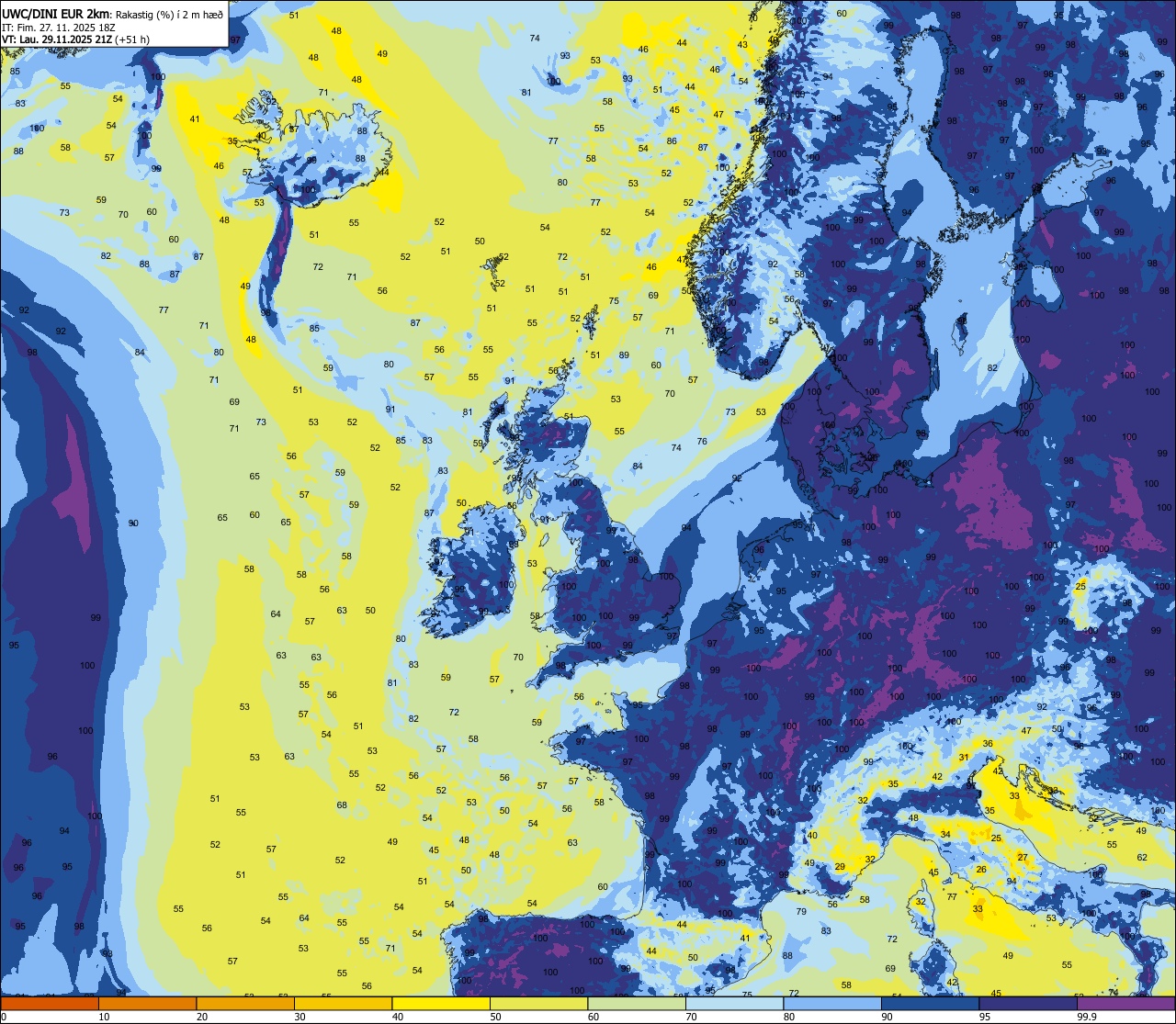This screenshot has height=1024, width=1176.
Task: Click the 95–99.9 navy legend swatch
Action: pos(1028,1003)
